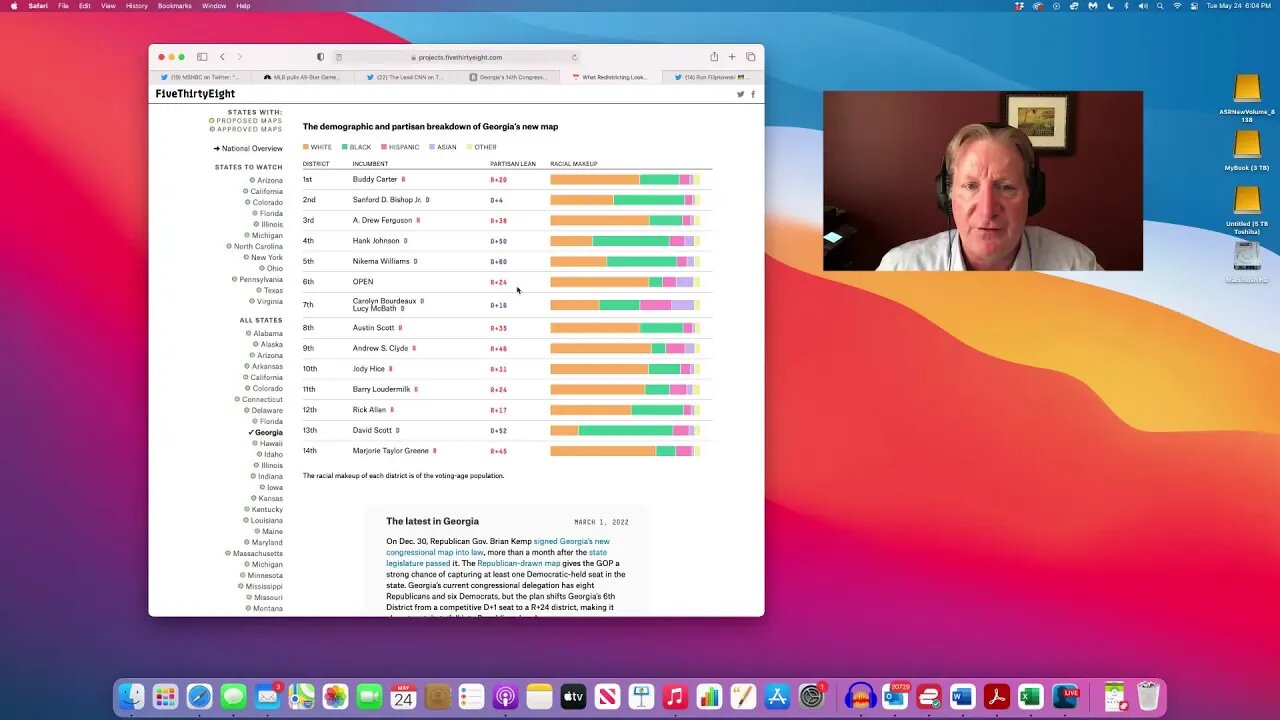Open Adobe Acrobat from the Dock
The height and width of the screenshot is (720, 1280).
point(996,696)
